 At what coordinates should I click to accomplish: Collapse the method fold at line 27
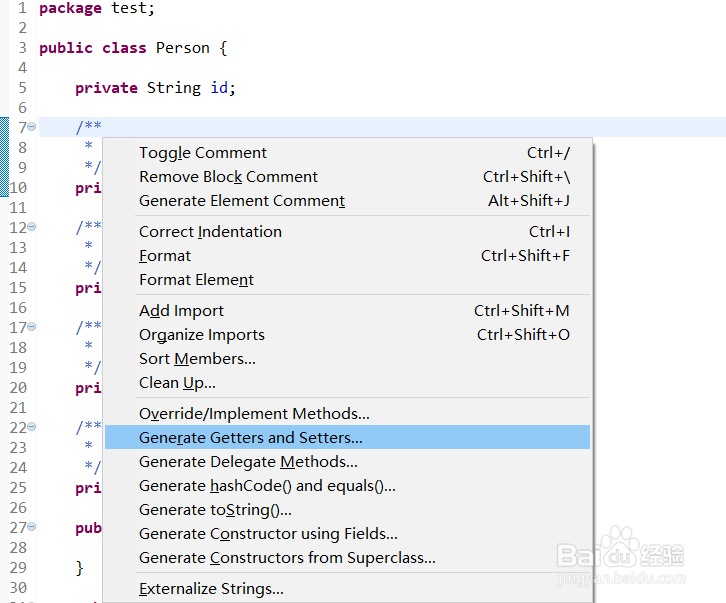pyautogui.click(x=31, y=527)
